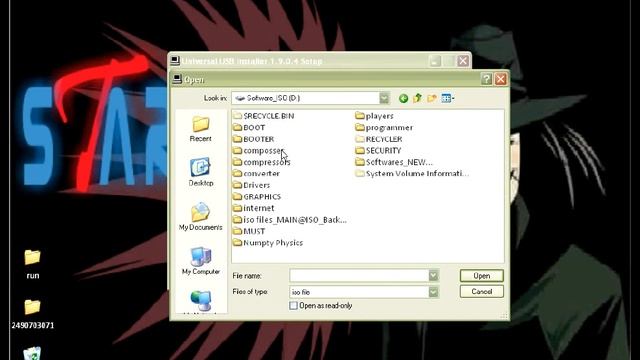Select the players folder
640x360 pixels.
[x=375, y=116]
